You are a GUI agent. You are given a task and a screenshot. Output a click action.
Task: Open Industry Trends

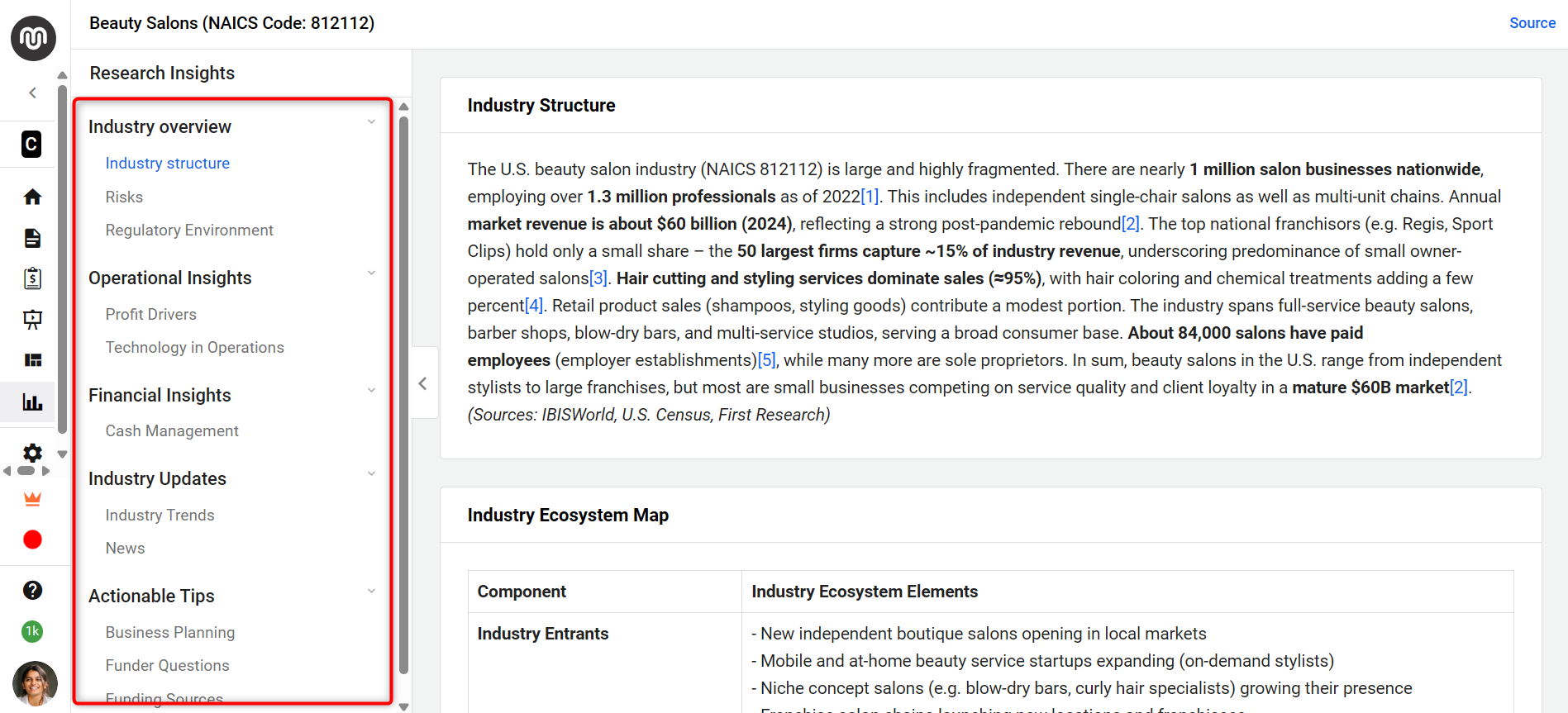pyautogui.click(x=160, y=515)
